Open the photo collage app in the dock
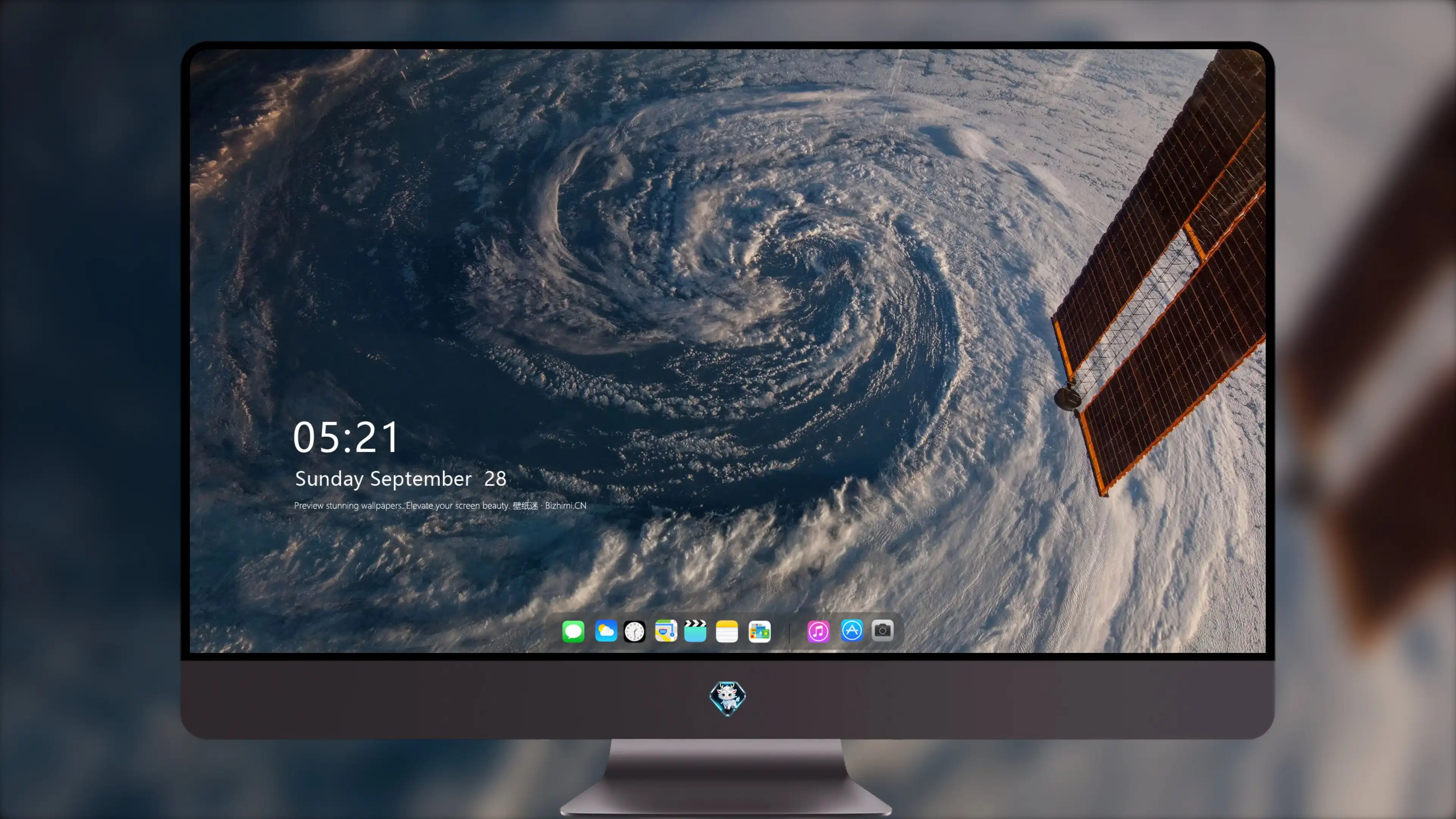Image resolution: width=1456 pixels, height=819 pixels. 759,631
